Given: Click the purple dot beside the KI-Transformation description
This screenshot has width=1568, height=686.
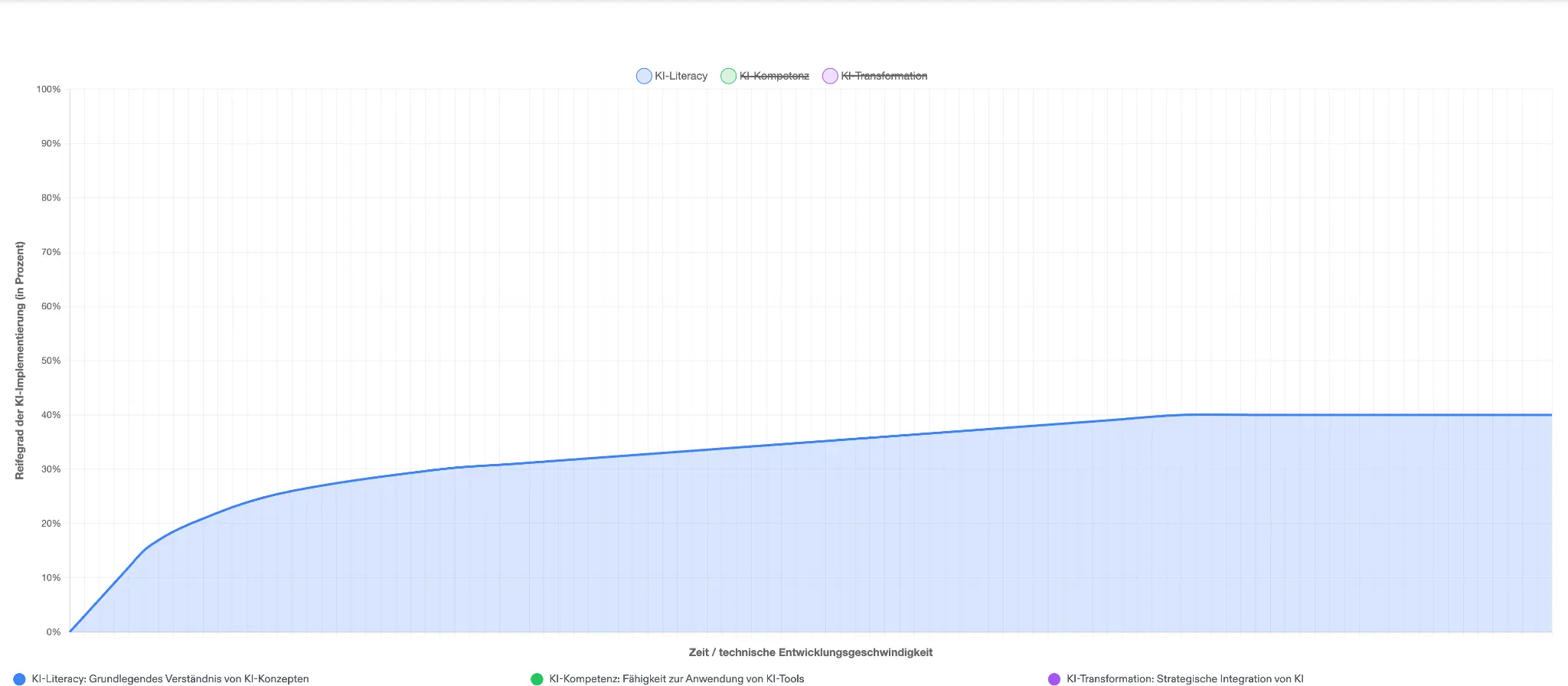Looking at the screenshot, I should pos(1054,679).
